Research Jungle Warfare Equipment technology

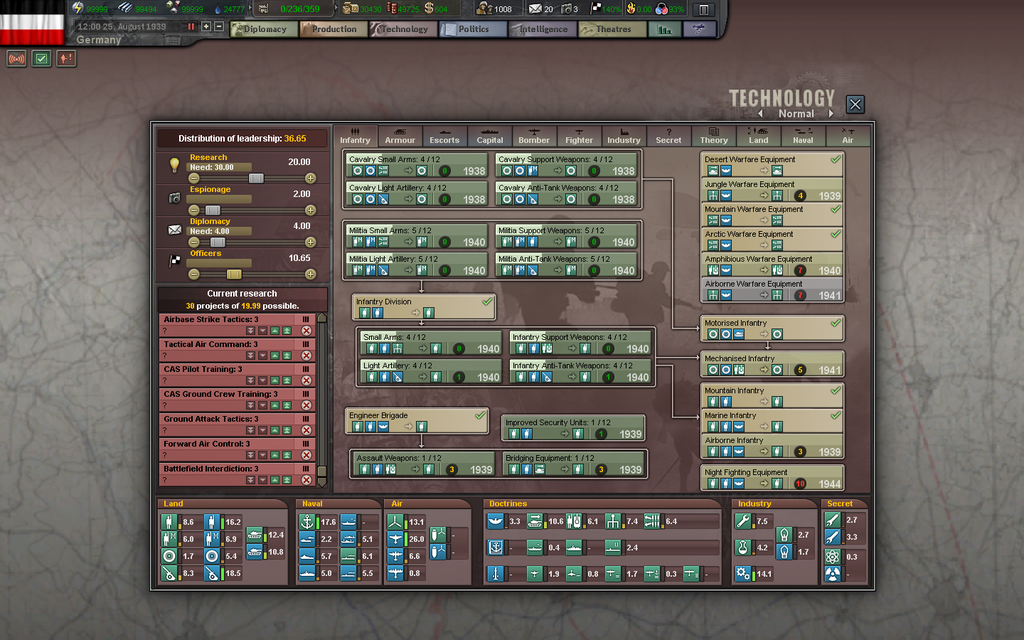772,190
